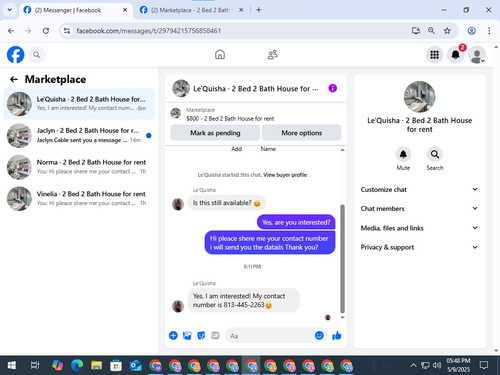Open conversation info purple icon
500x375 pixels.
pyautogui.click(x=333, y=88)
